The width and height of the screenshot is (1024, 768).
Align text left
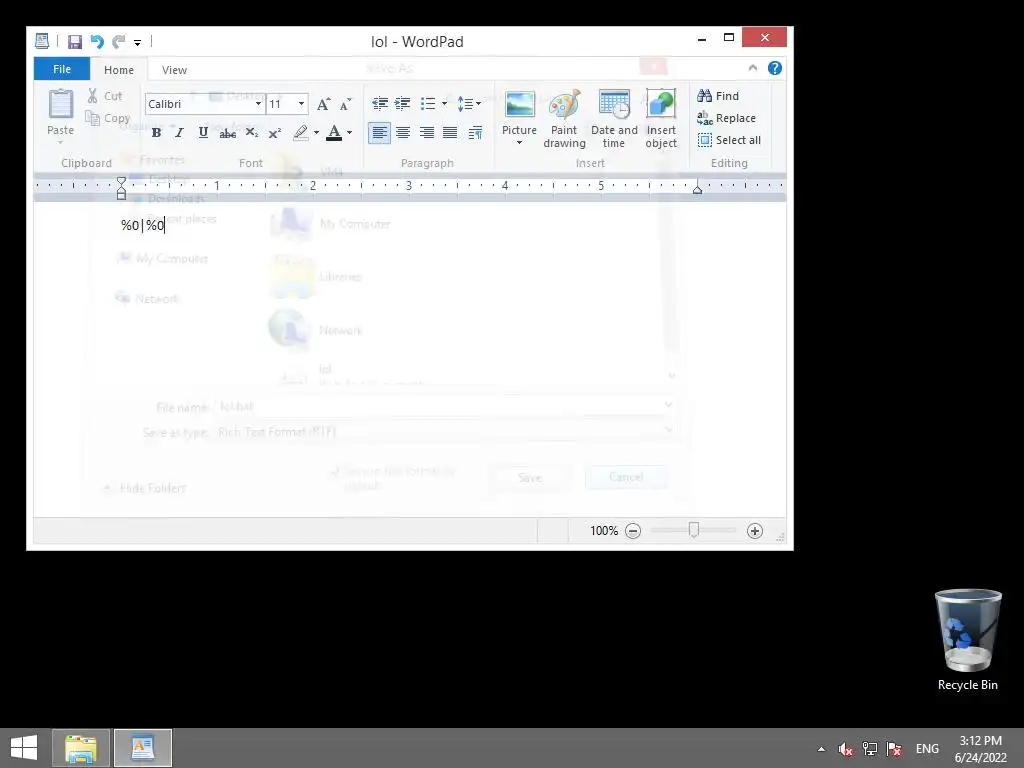(379, 133)
